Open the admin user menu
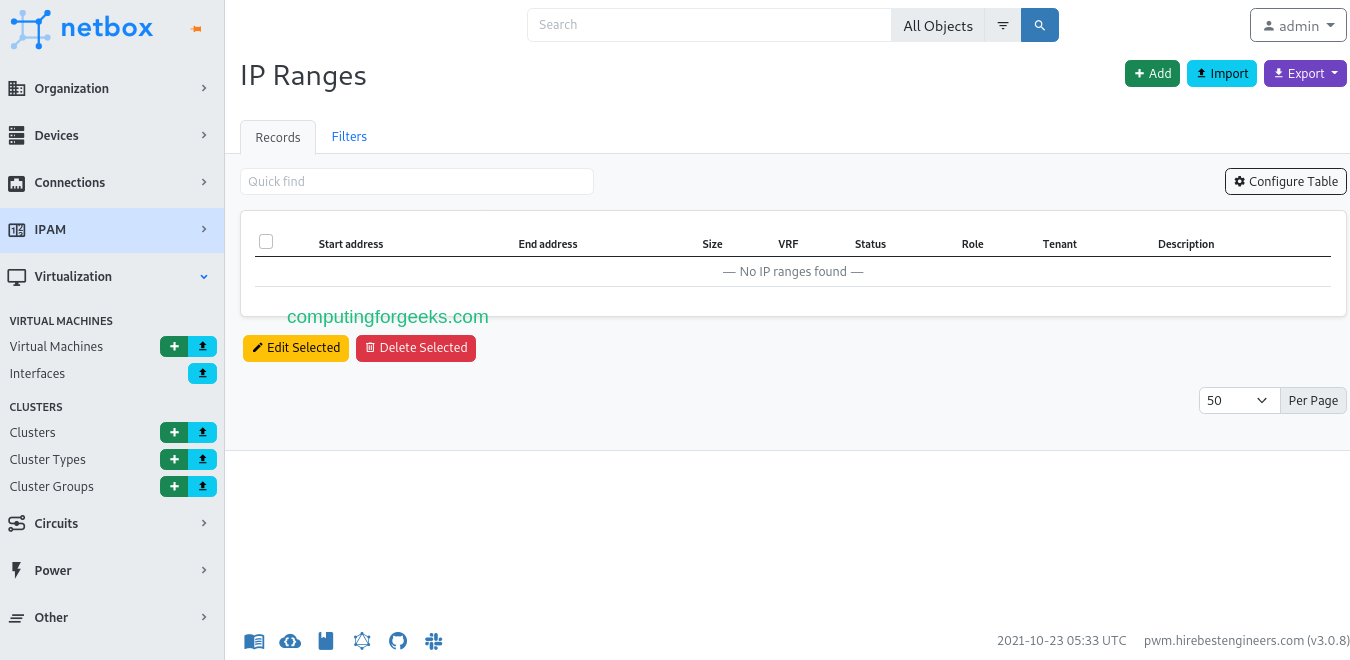 coord(1299,26)
